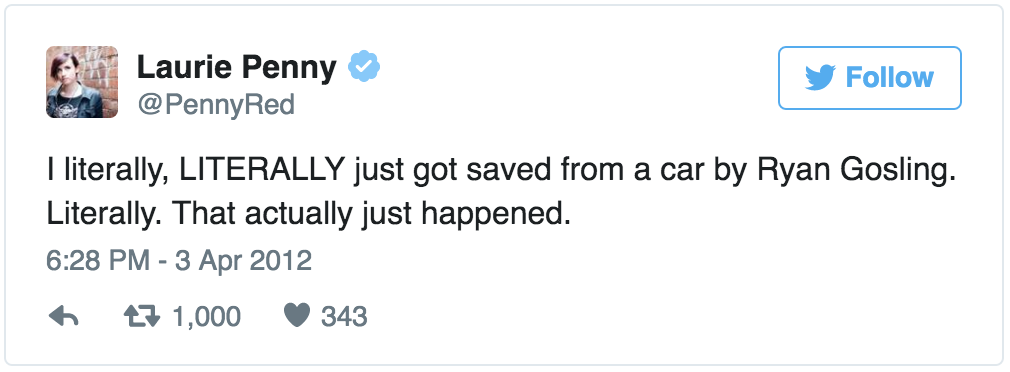Click the reply arrow icon
This screenshot has width=1010, height=372.
[x=64, y=316]
